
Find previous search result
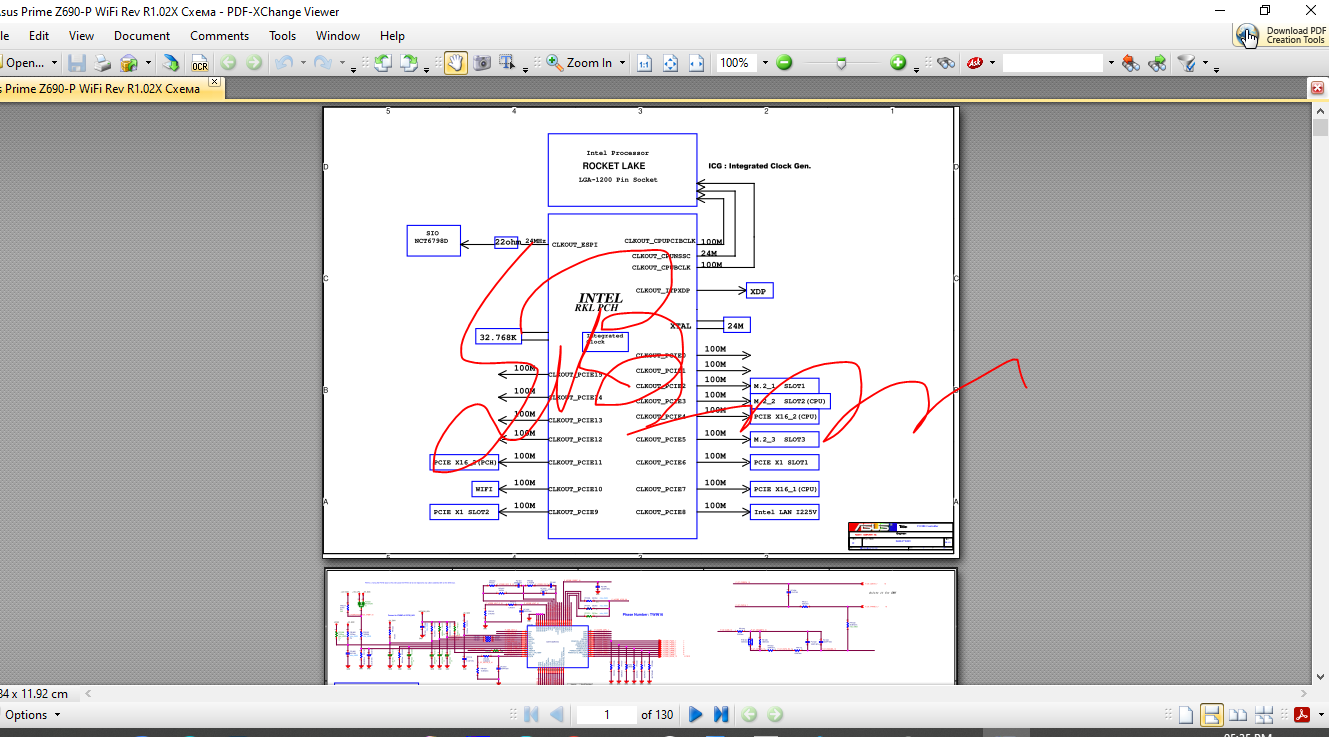[1131, 63]
